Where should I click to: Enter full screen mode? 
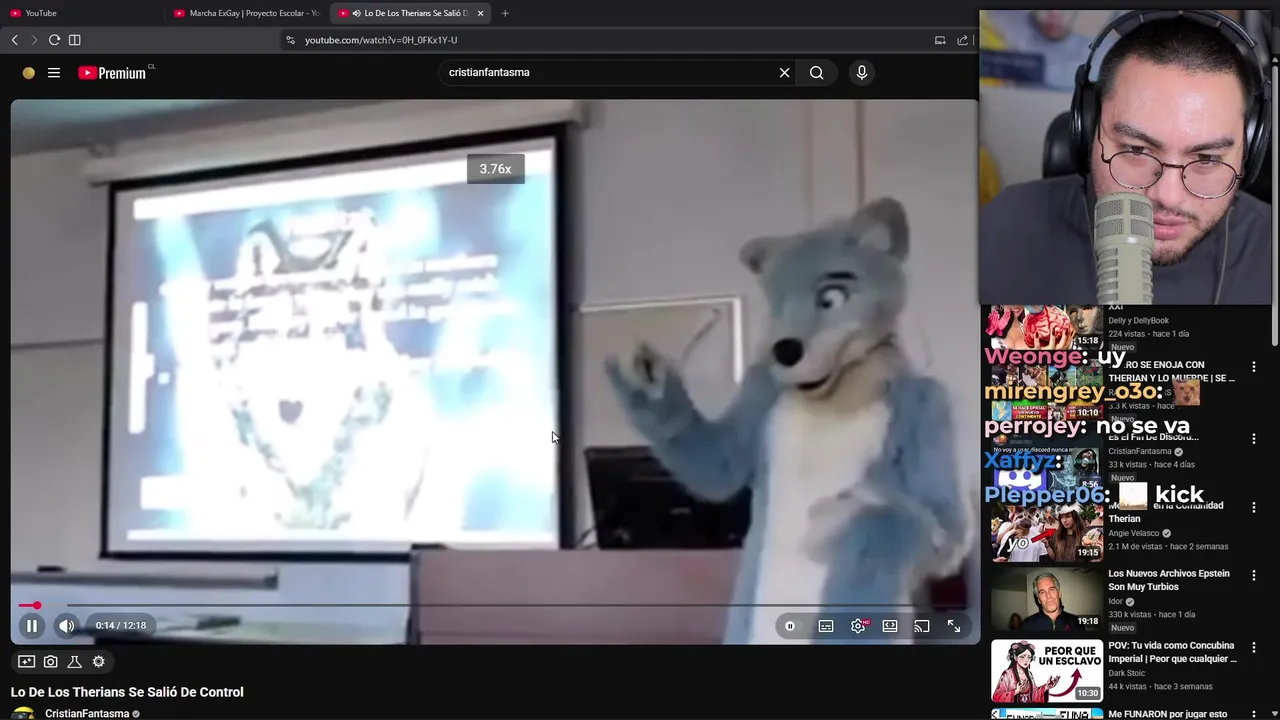point(954,626)
